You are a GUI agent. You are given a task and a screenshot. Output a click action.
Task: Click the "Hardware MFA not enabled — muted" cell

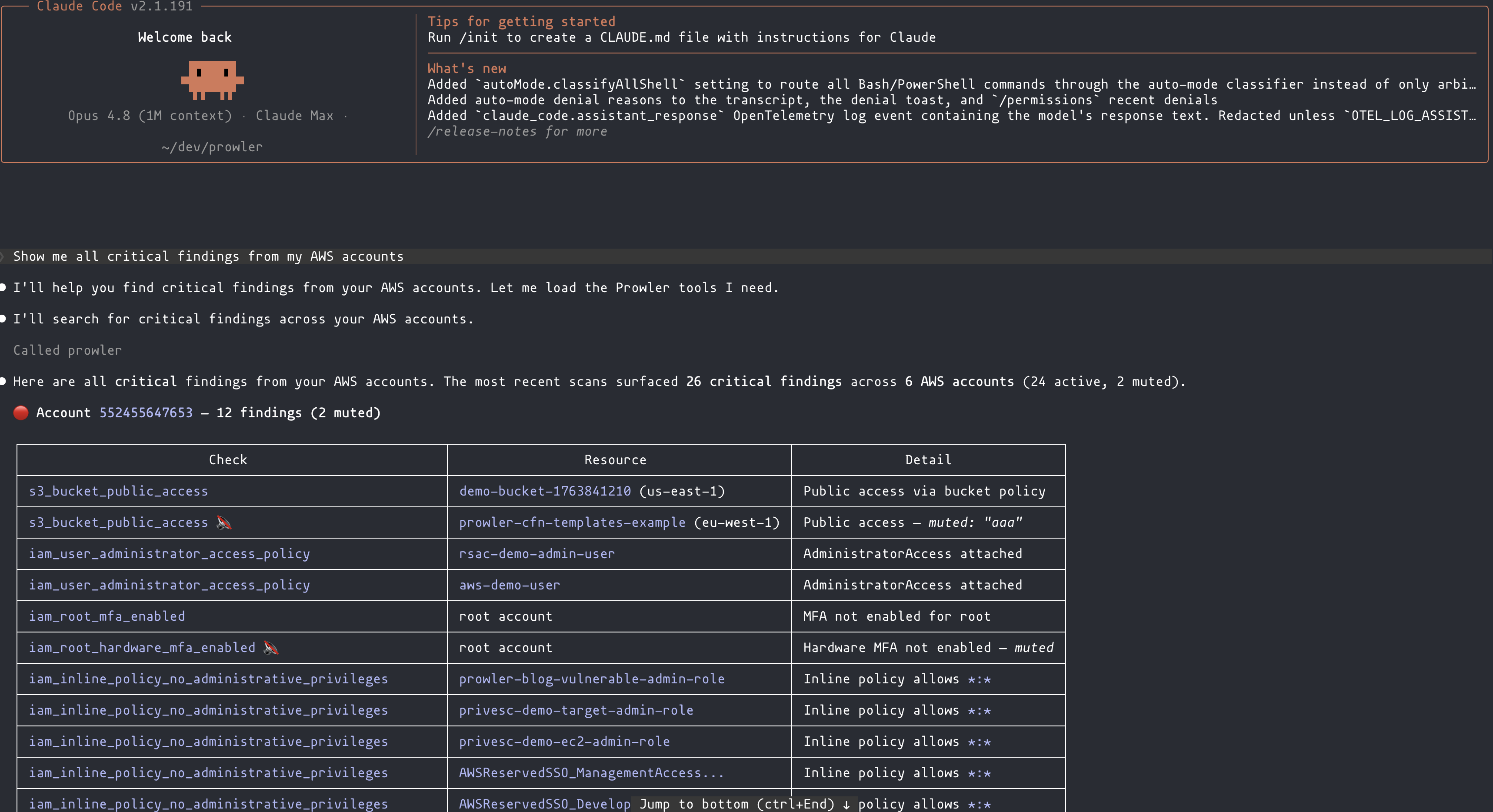[928, 647]
